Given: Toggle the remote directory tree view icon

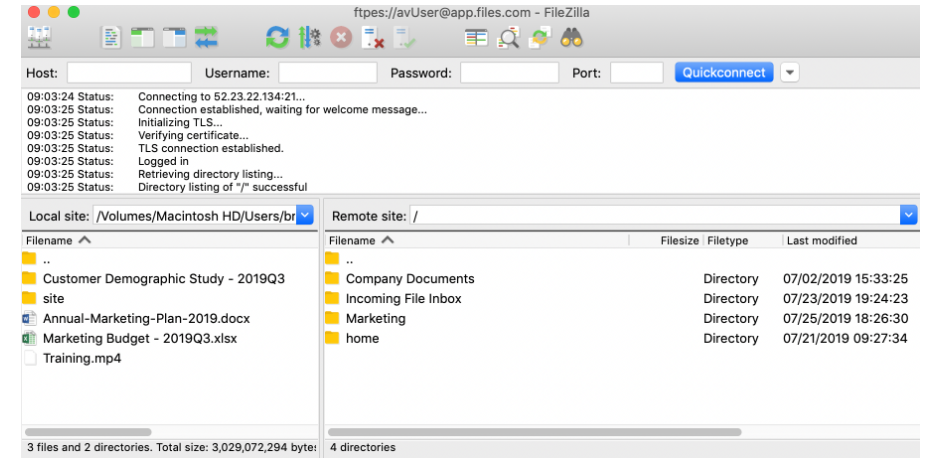Looking at the screenshot, I should (x=175, y=38).
